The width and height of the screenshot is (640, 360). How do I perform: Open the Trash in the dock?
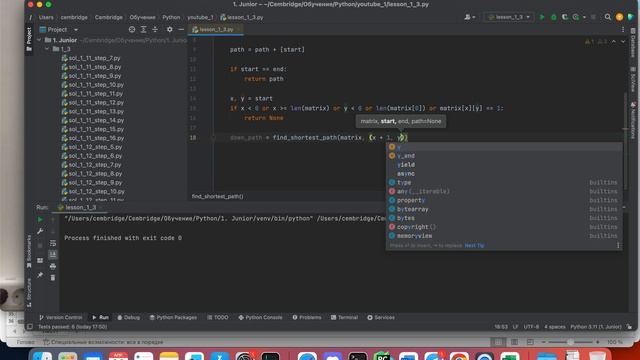pos(598,356)
